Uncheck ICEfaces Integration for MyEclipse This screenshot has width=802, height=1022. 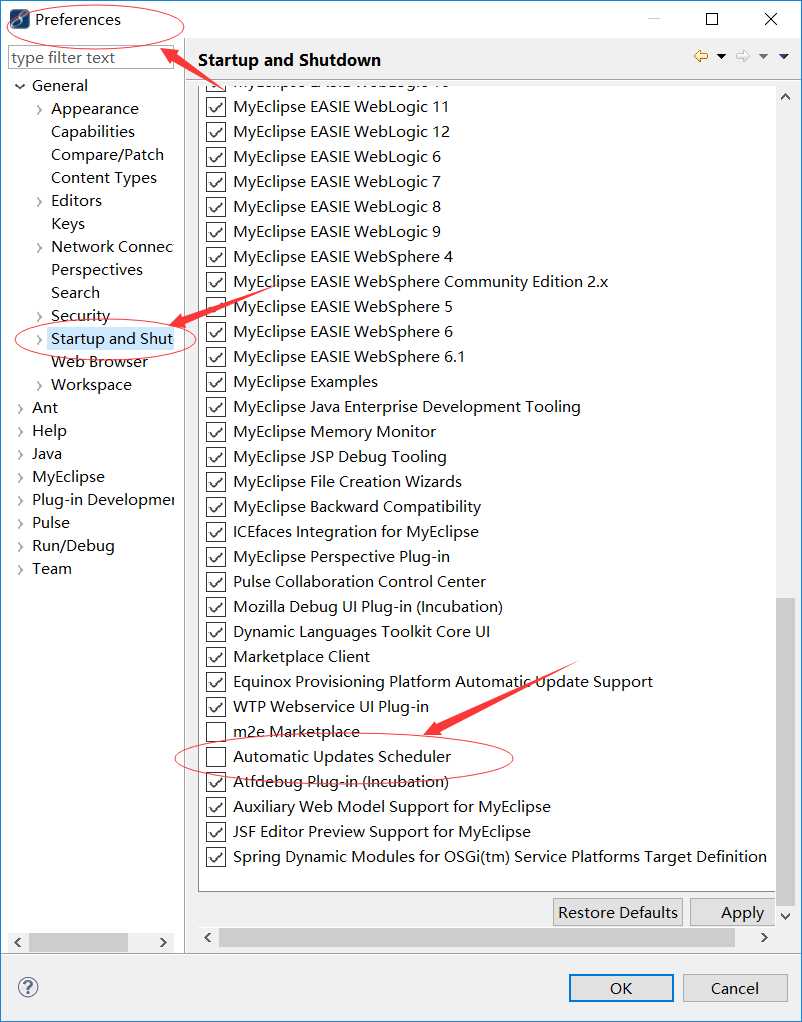click(216, 532)
